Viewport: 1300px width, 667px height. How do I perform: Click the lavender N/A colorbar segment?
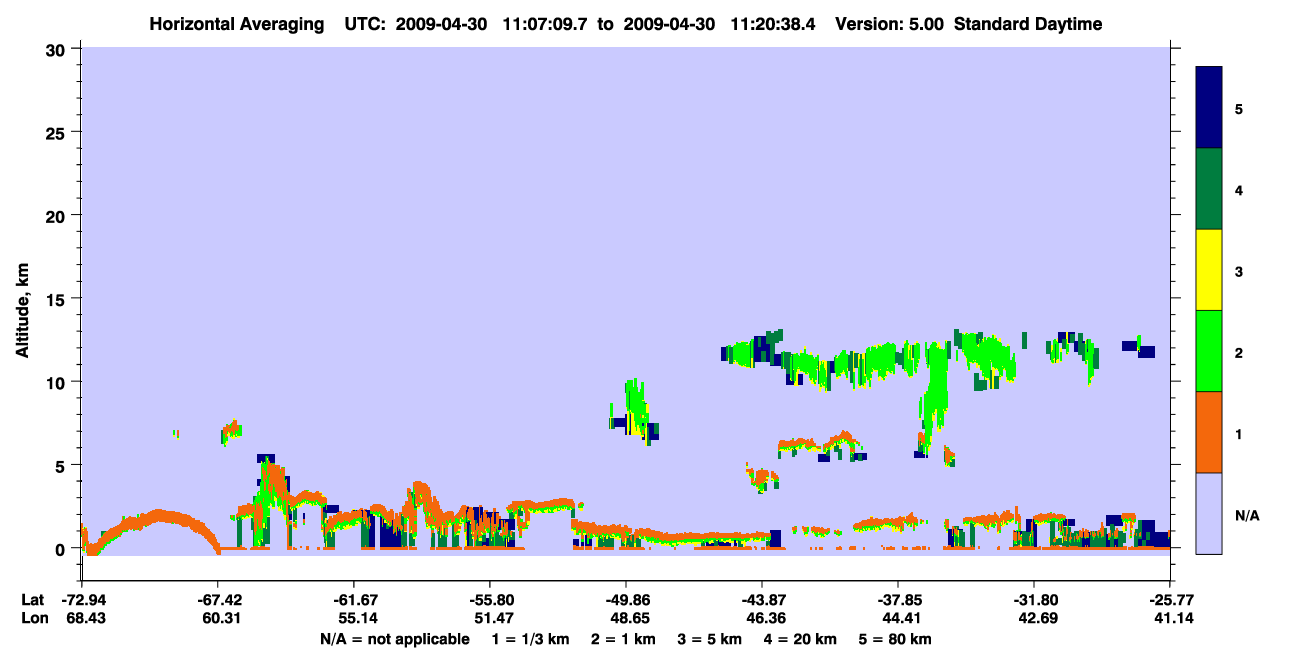pyautogui.click(x=1209, y=513)
